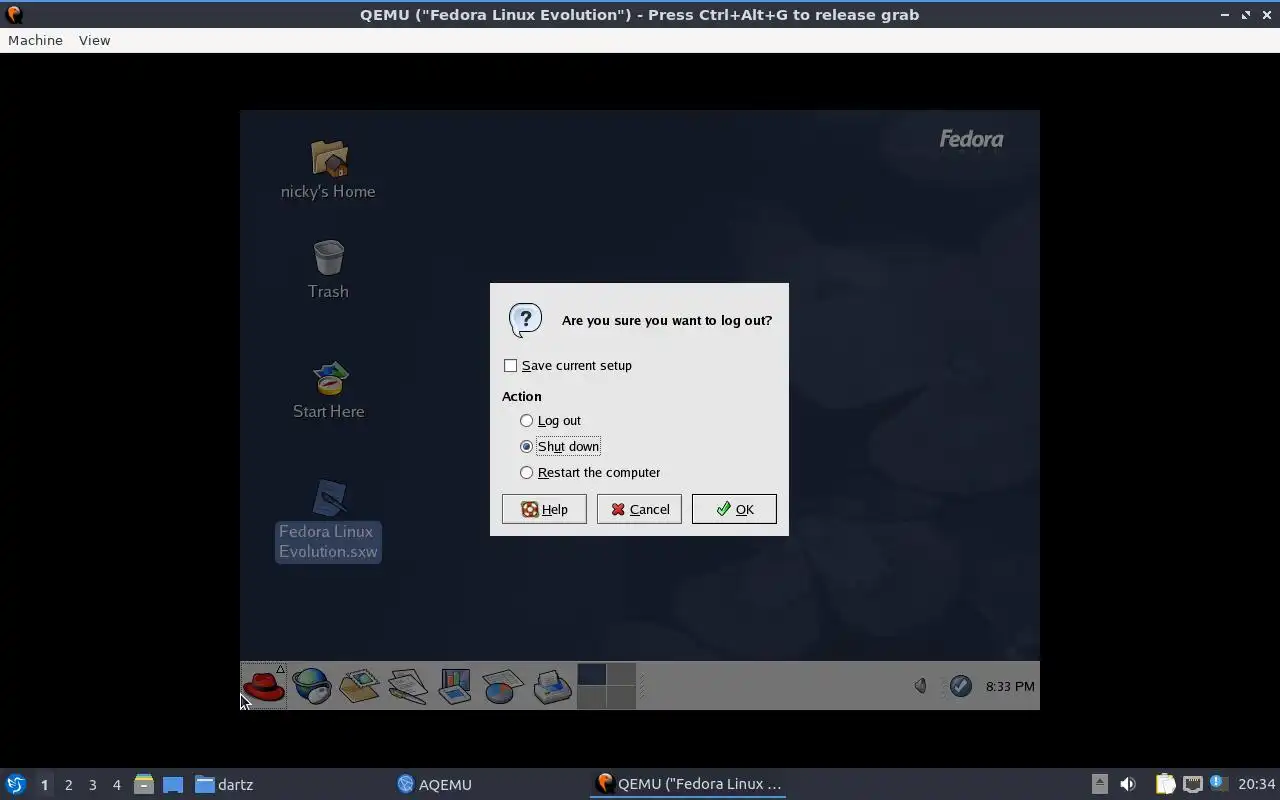
Task: Confirm with the OK button
Action: pos(734,509)
